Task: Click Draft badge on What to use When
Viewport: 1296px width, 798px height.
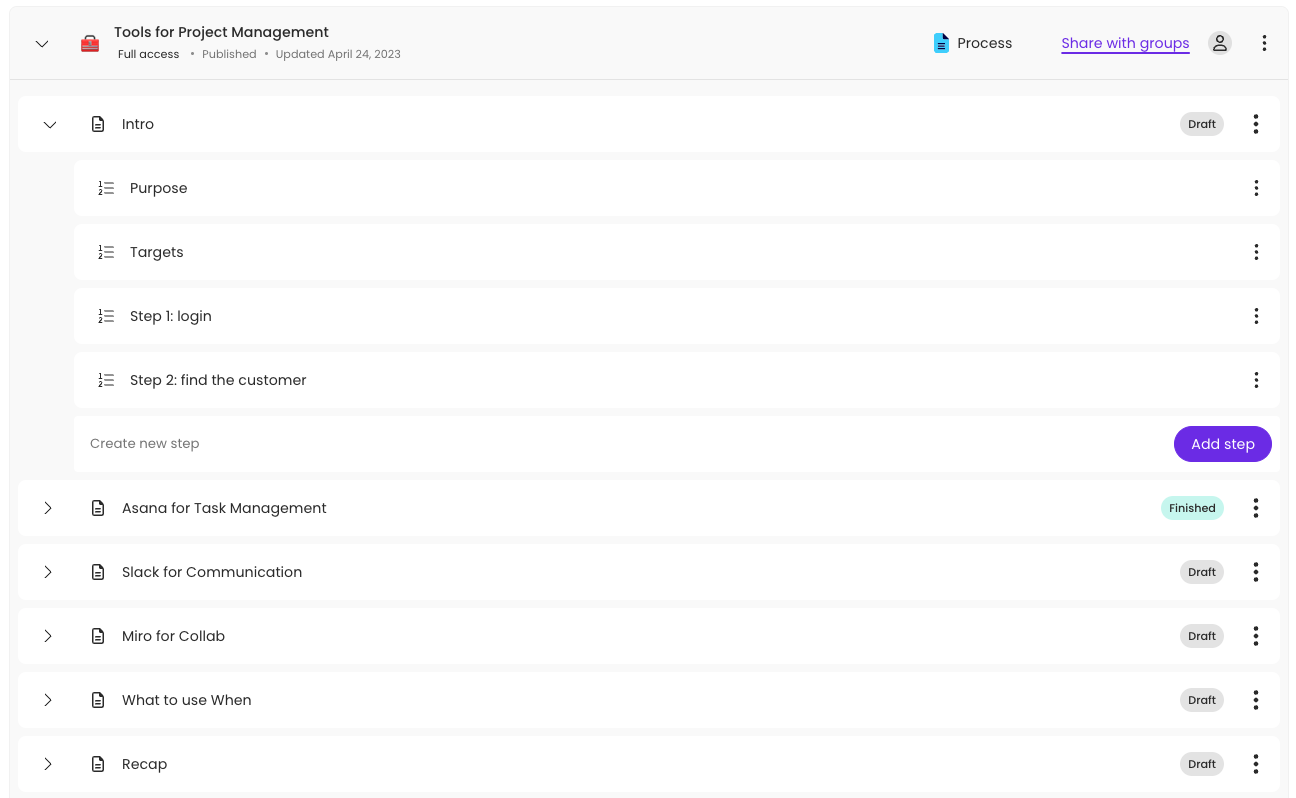Action: tap(1201, 700)
